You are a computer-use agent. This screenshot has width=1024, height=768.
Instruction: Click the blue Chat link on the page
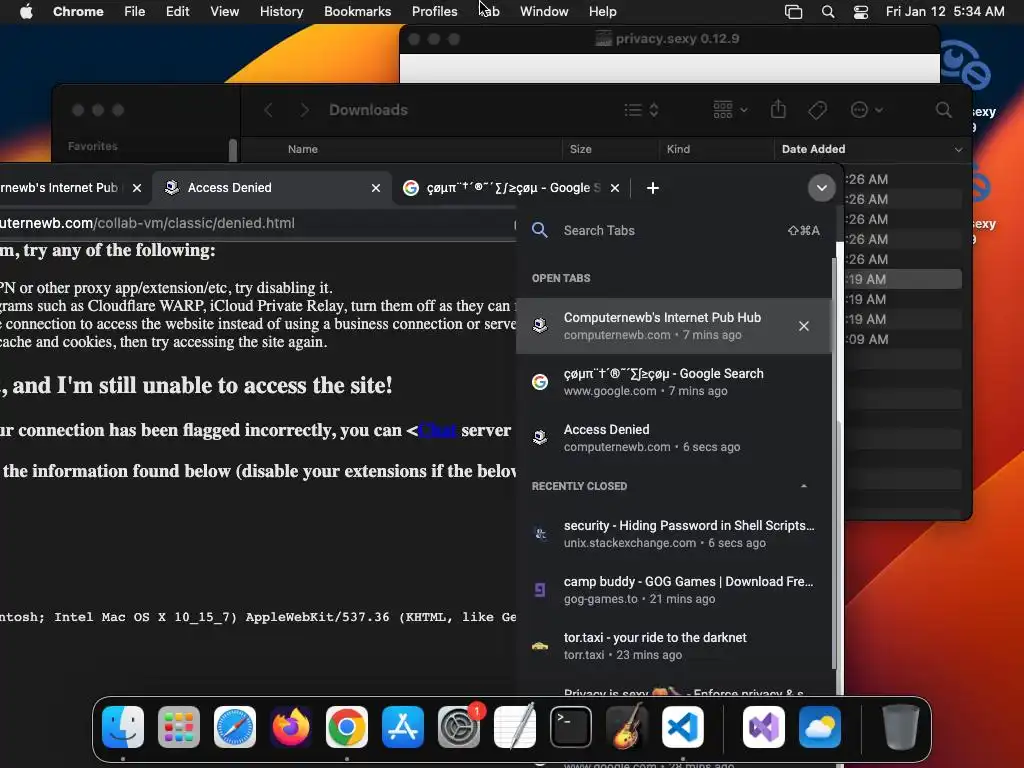pos(437,430)
